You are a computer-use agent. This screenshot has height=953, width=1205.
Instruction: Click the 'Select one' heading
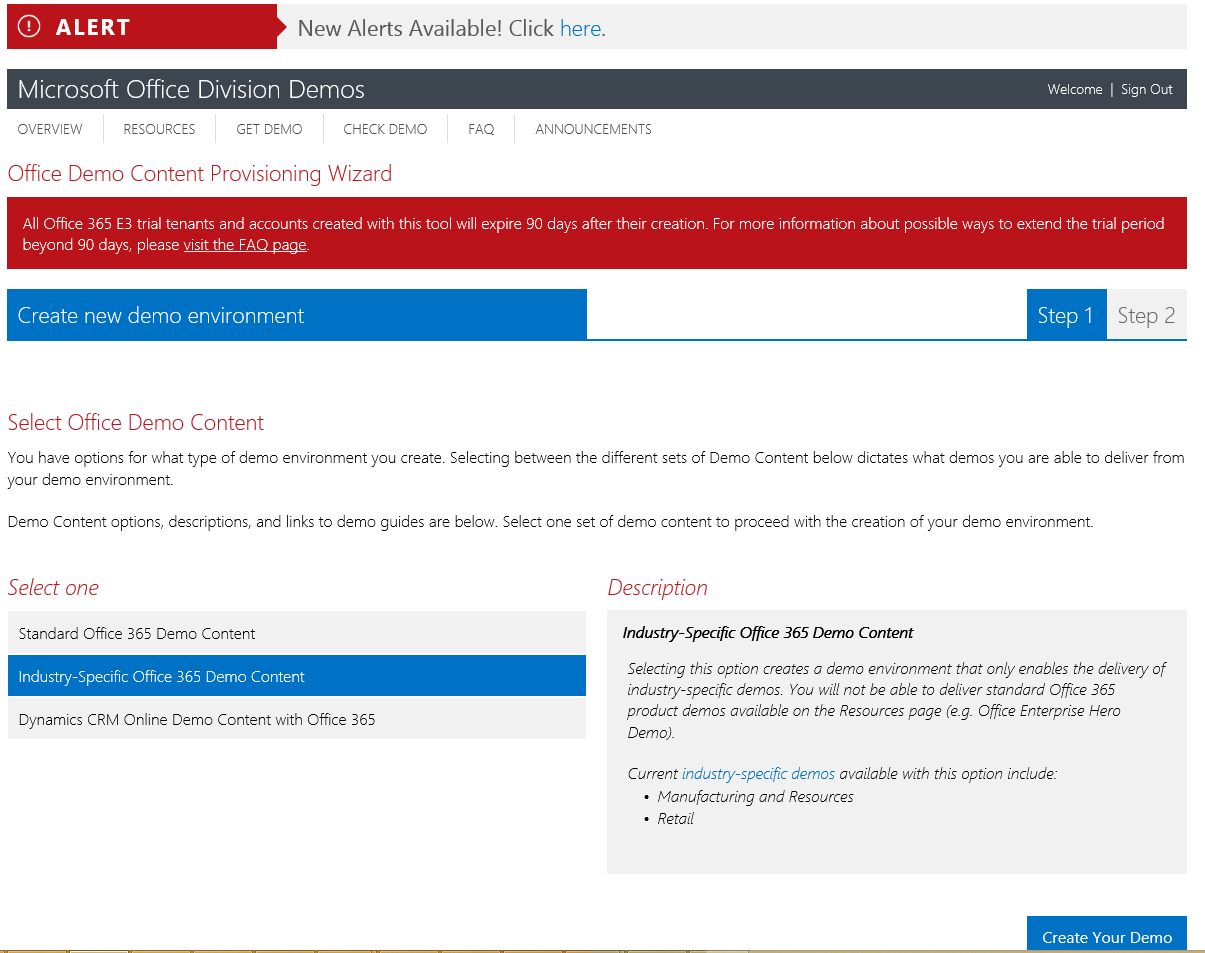(x=53, y=587)
